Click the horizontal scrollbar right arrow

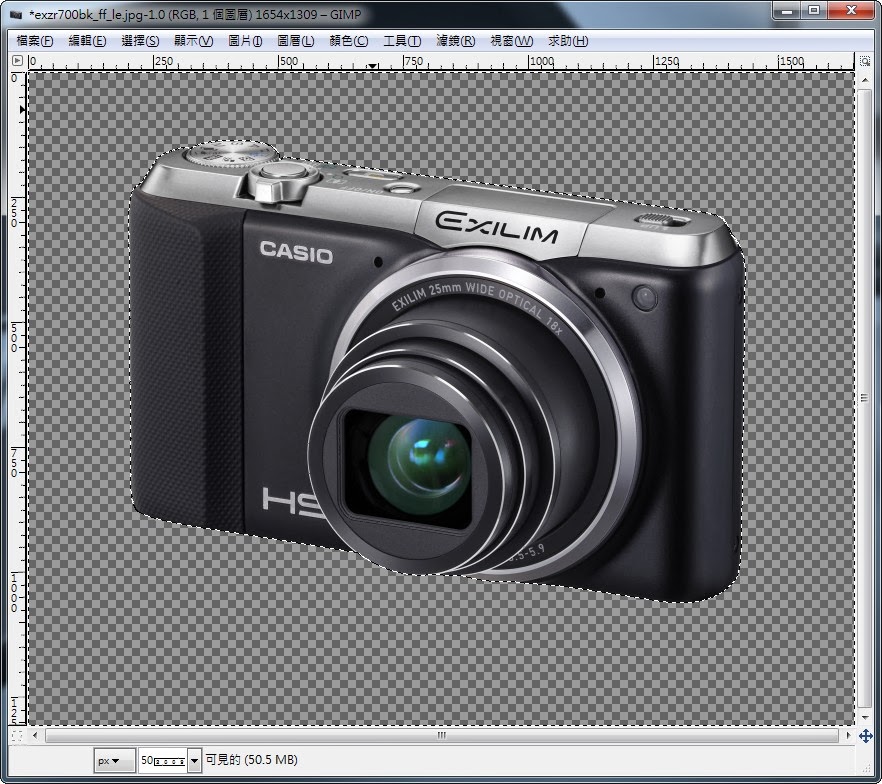(848, 735)
